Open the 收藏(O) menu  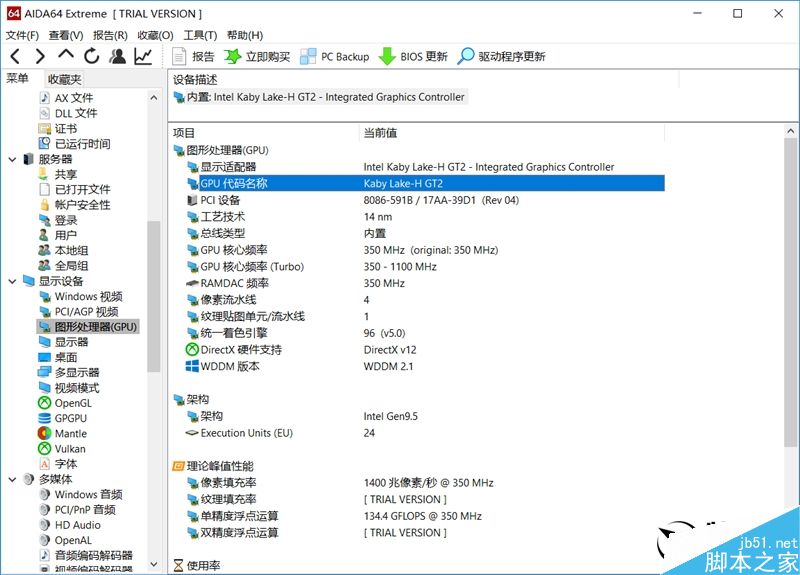pyautogui.click(x=156, y=35)
